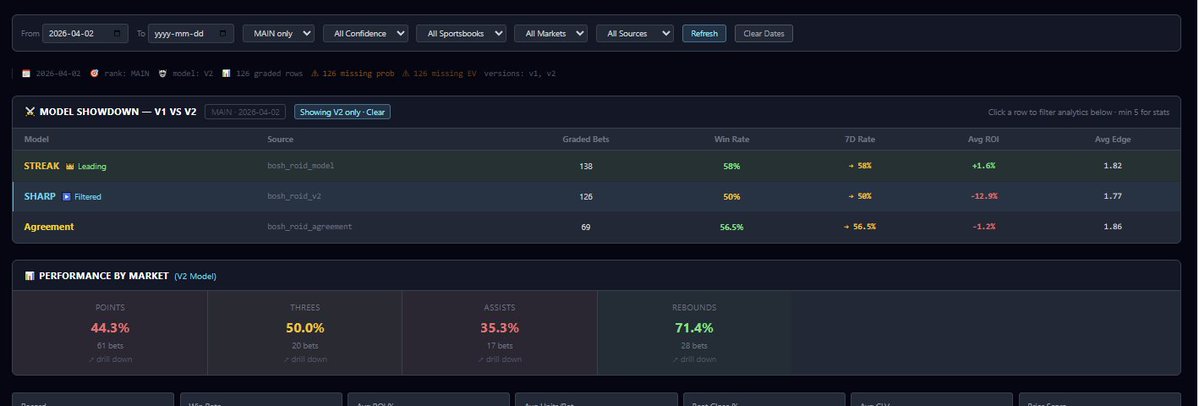Click the Model column header

pyautogui.click(x=37, y=139)
